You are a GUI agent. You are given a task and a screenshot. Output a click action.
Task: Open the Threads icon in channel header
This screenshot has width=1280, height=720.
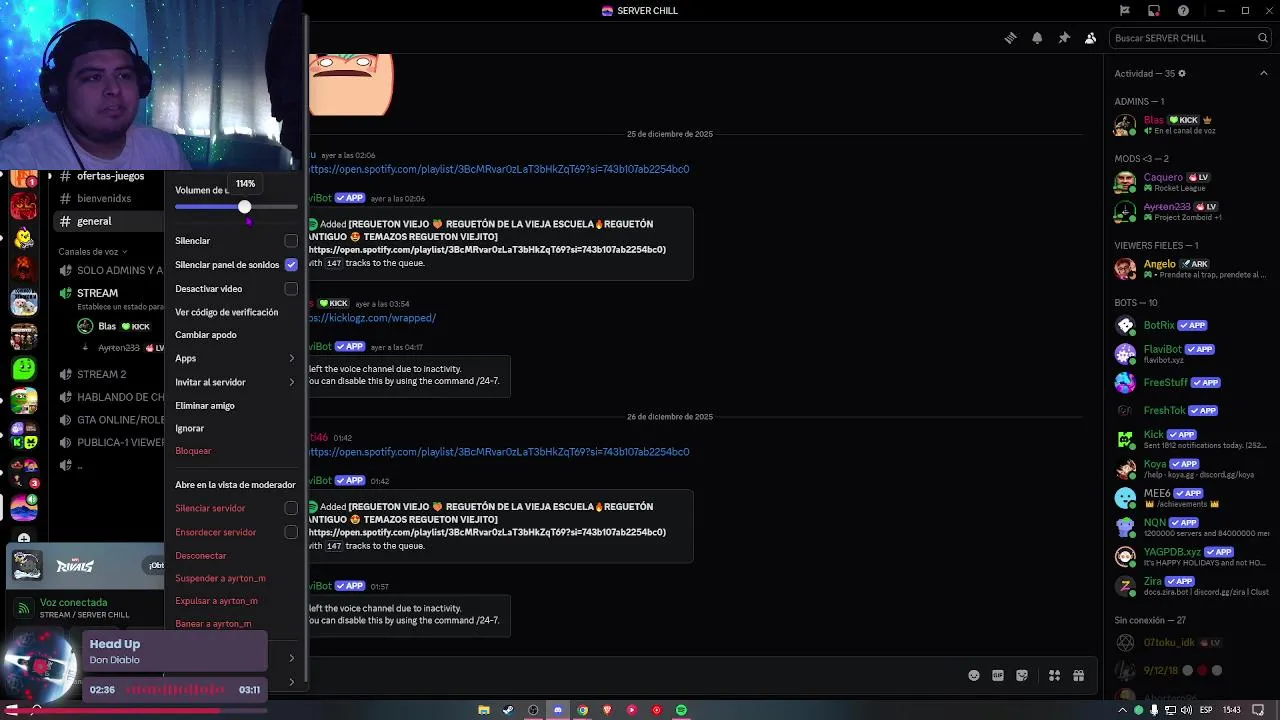(x=1010, y=38)
